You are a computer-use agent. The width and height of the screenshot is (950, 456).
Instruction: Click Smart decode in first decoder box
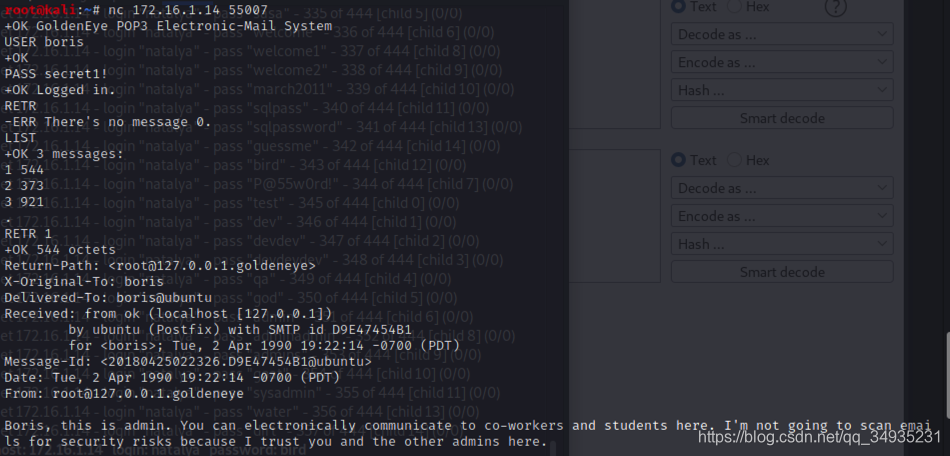pyautogui.click(x=782, y=118)
